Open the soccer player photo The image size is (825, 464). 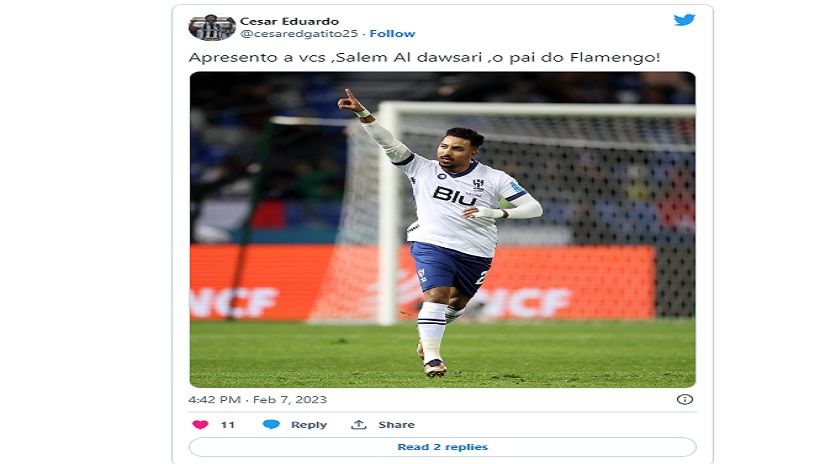(x=442, y=230)
